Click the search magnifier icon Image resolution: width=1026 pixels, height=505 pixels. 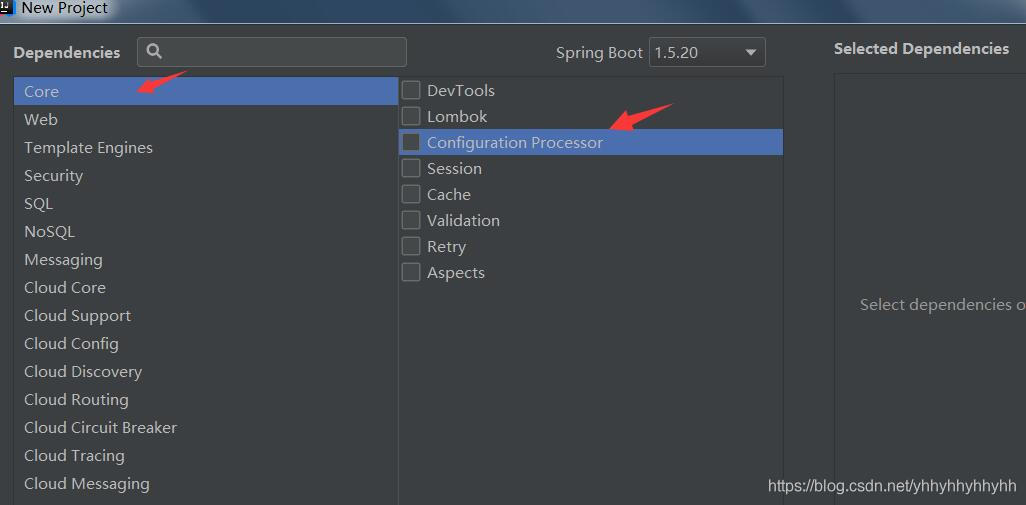tap(154, 52)
